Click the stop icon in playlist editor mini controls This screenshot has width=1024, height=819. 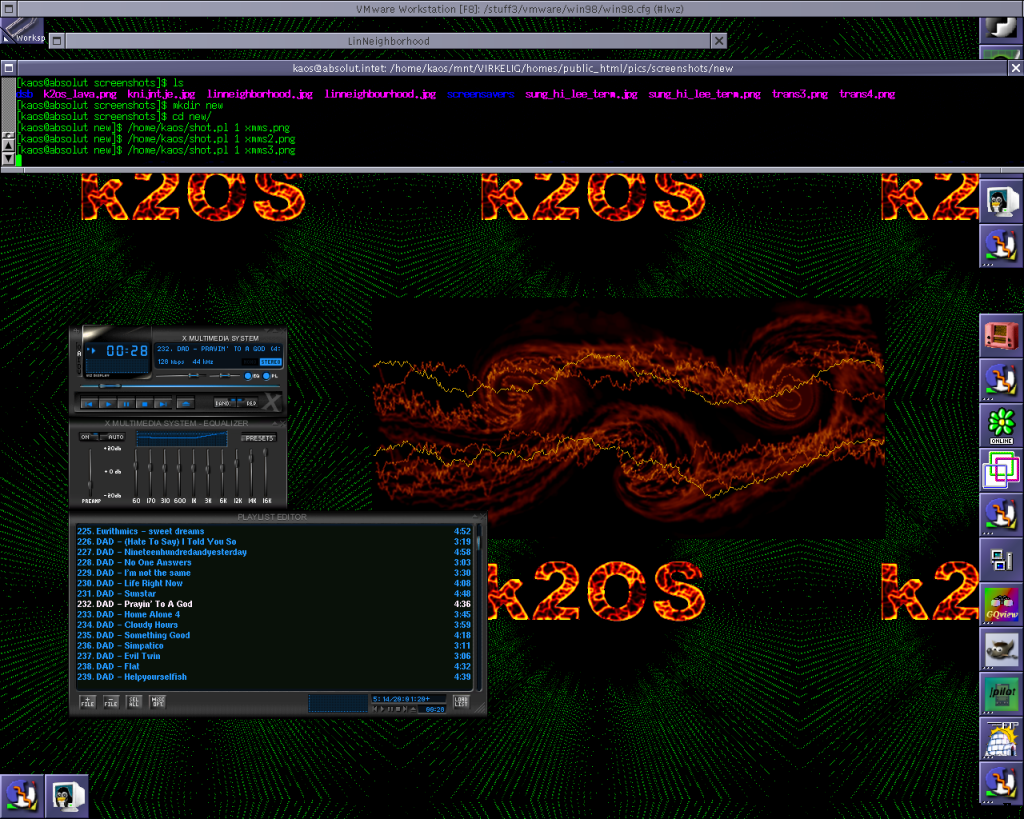398,709
